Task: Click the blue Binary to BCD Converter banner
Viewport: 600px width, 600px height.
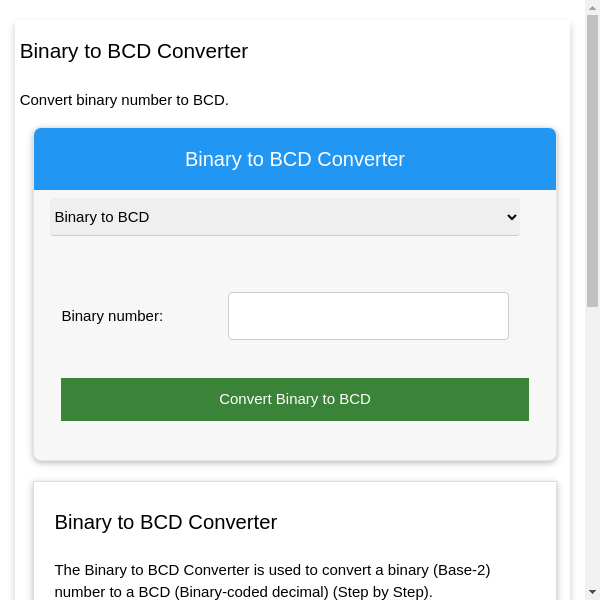Action: (295, 159)
